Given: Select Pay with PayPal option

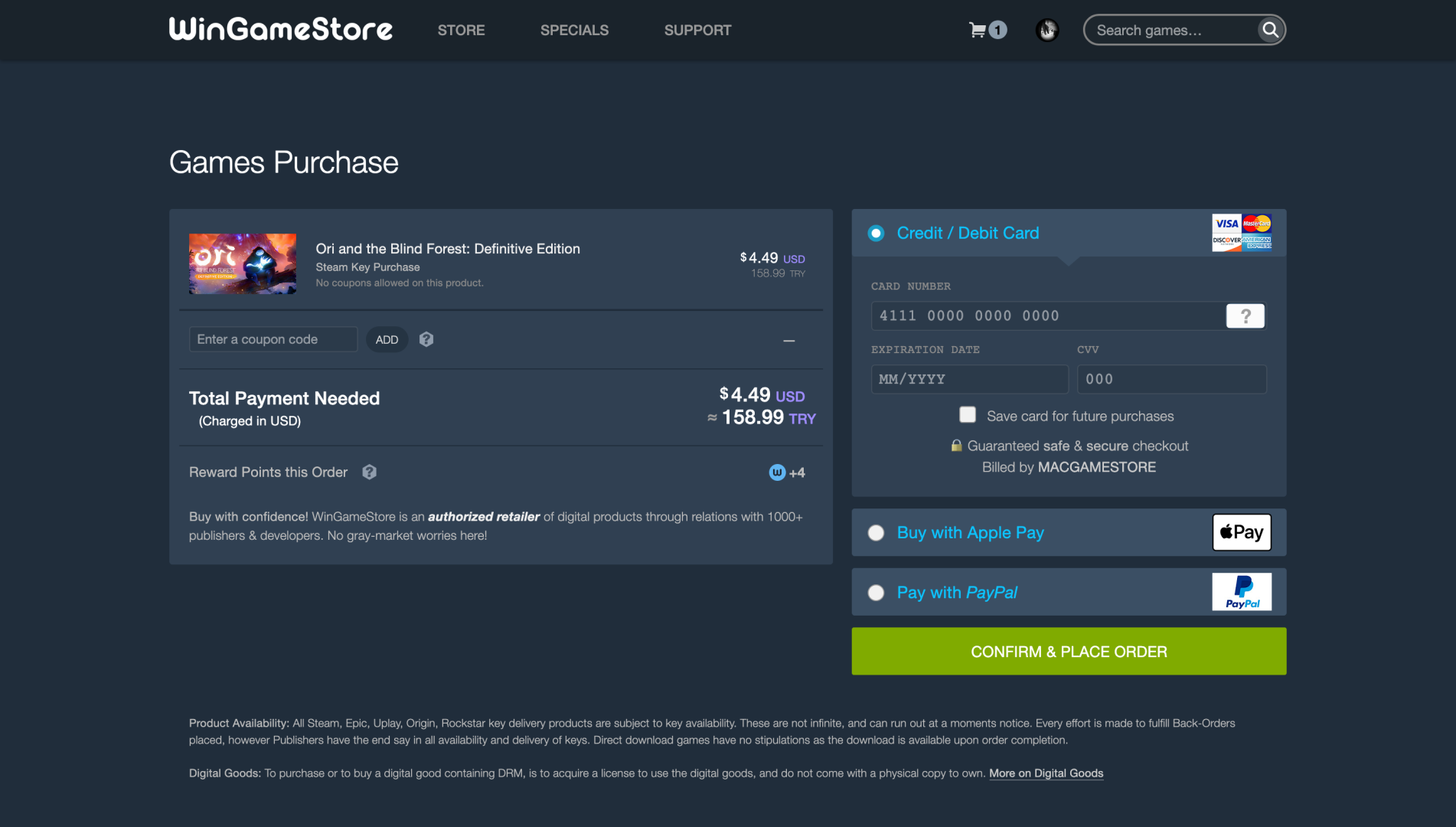Looking at the screenshot, I should point(876,592).
